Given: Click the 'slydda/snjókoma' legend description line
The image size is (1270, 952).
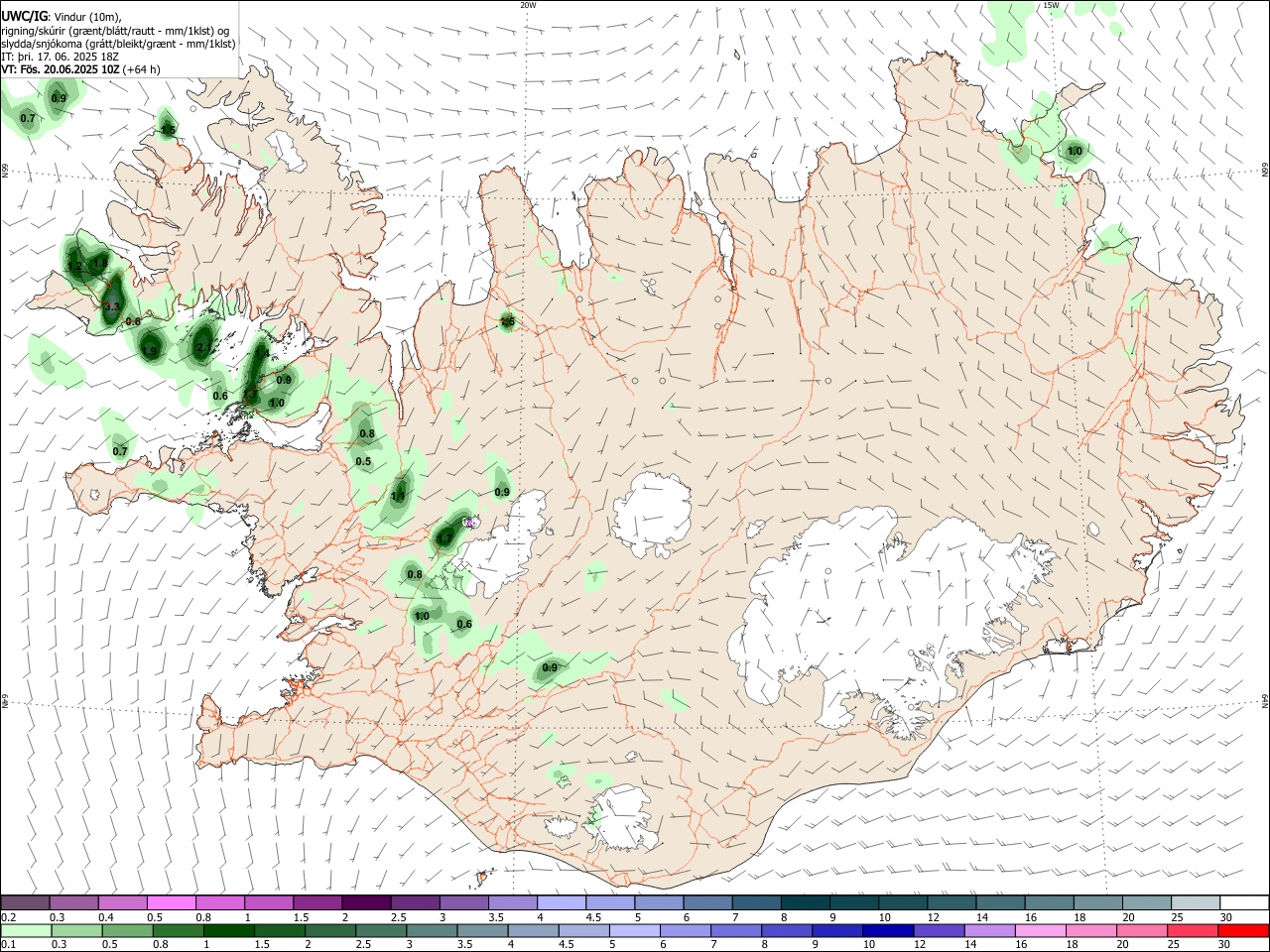Looking at the screenshot, I should click(118, 44).
